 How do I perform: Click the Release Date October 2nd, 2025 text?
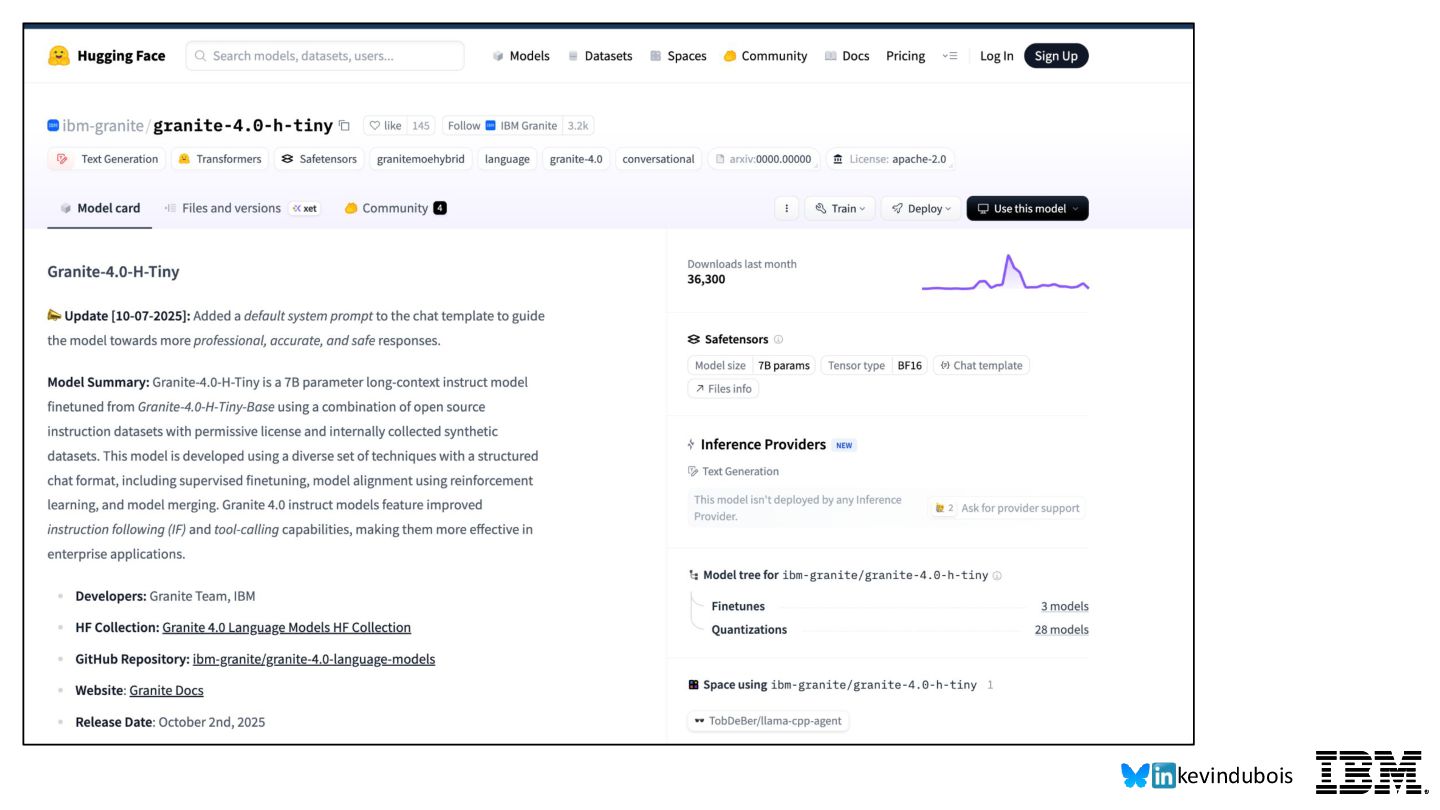coord(170,721)
